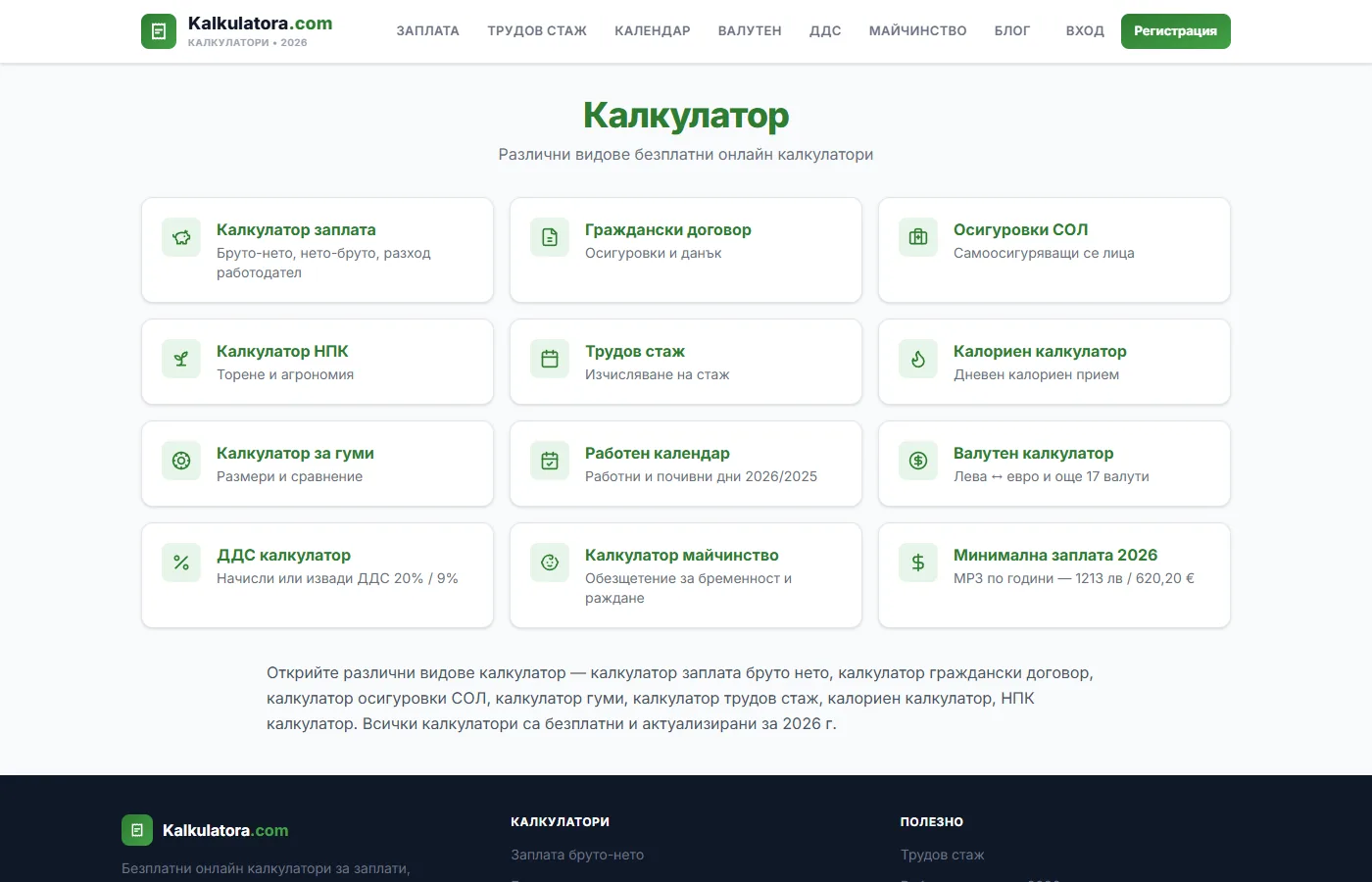Viewport: 1372px width, 882px height.
Task: Click footer link Заплата бруто-нето
Action: coord(577,855)
